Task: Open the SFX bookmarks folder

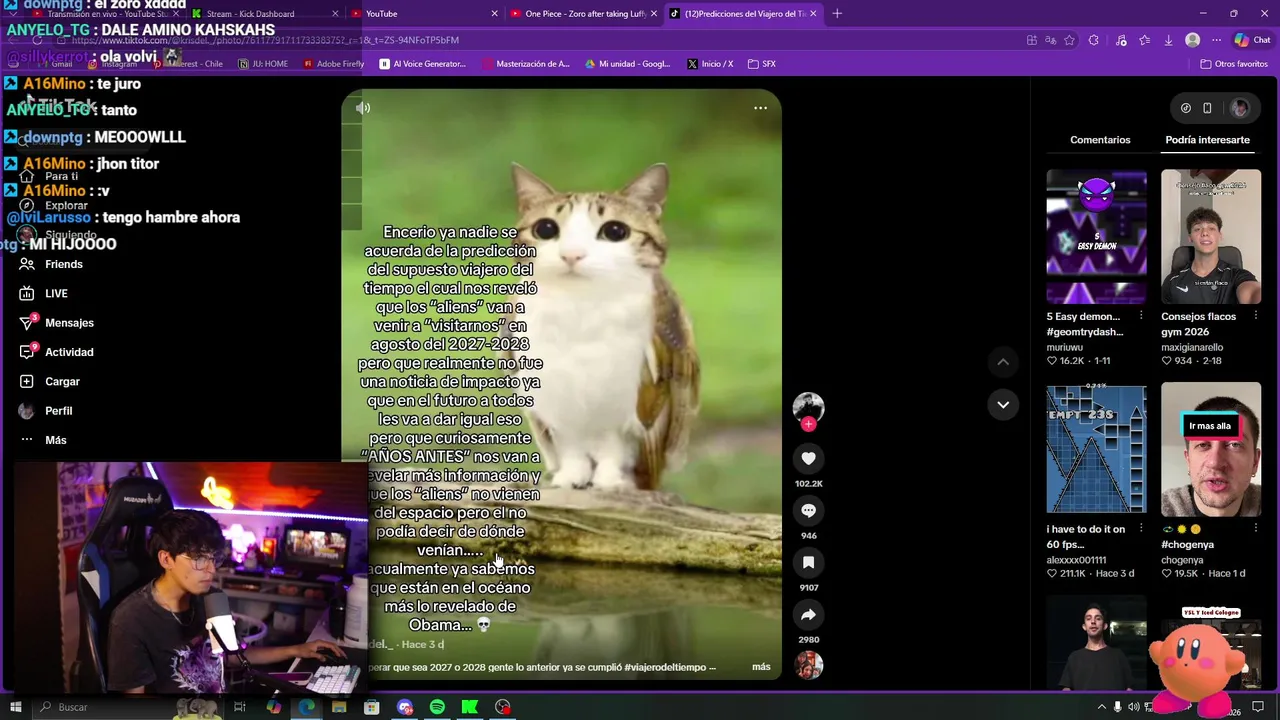Action: pos(762,64)
